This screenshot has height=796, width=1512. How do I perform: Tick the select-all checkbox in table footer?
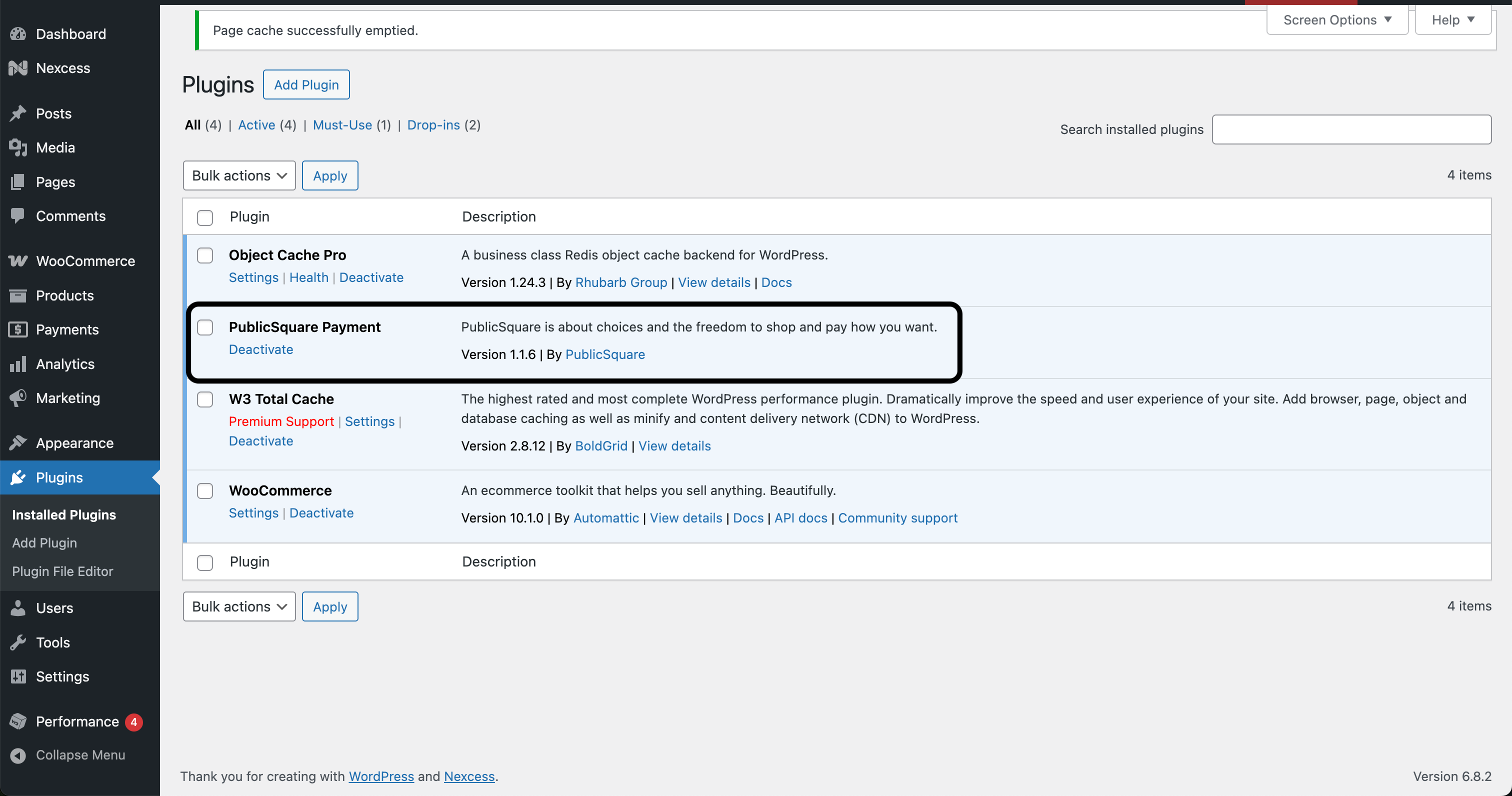(205, 563)
